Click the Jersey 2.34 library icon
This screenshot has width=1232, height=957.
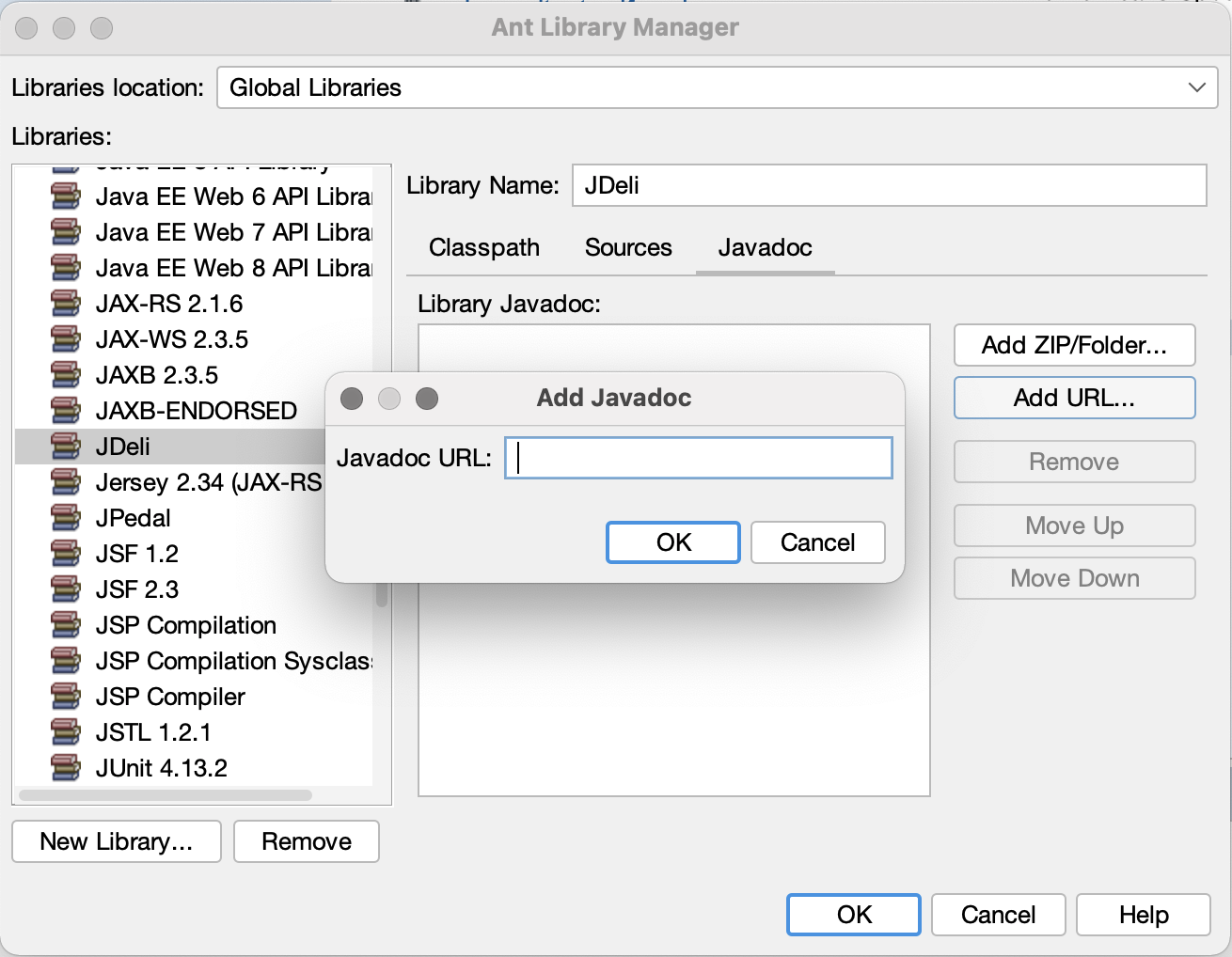66,482
